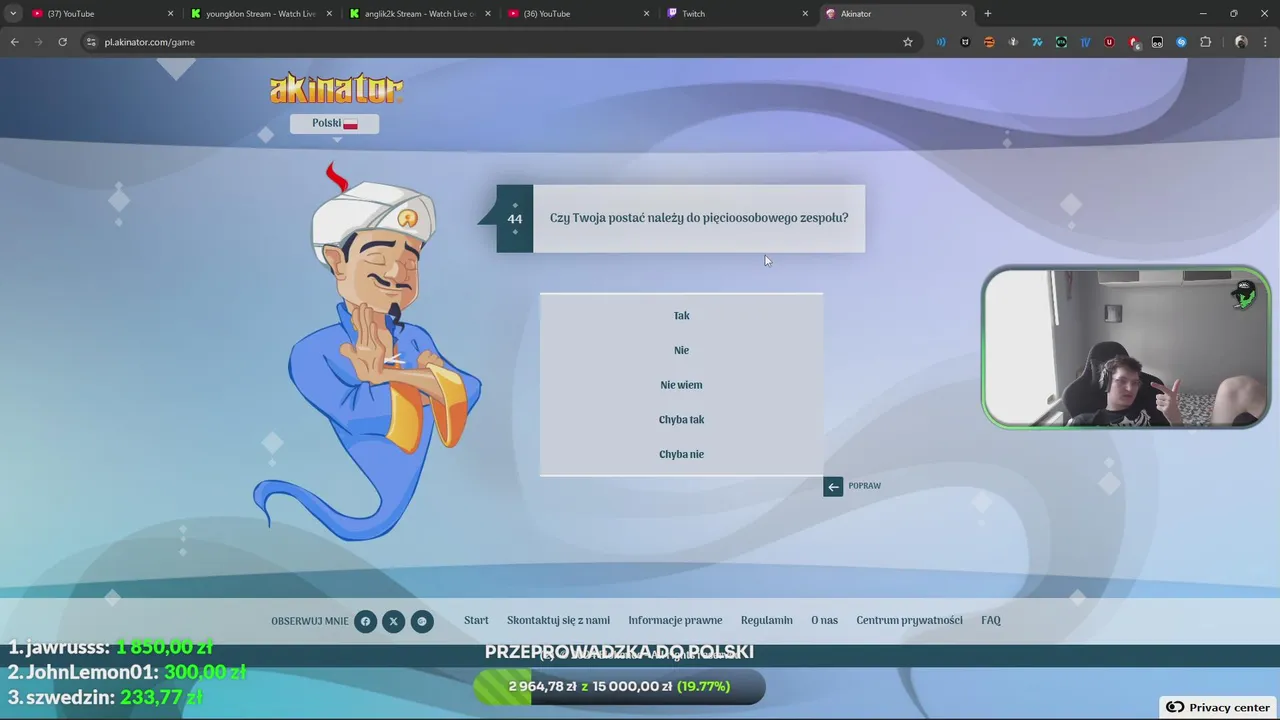The width and height of the screenshot is (1280, 720).
Task: Click the orange round extension icon
Action: pos(989,42)
